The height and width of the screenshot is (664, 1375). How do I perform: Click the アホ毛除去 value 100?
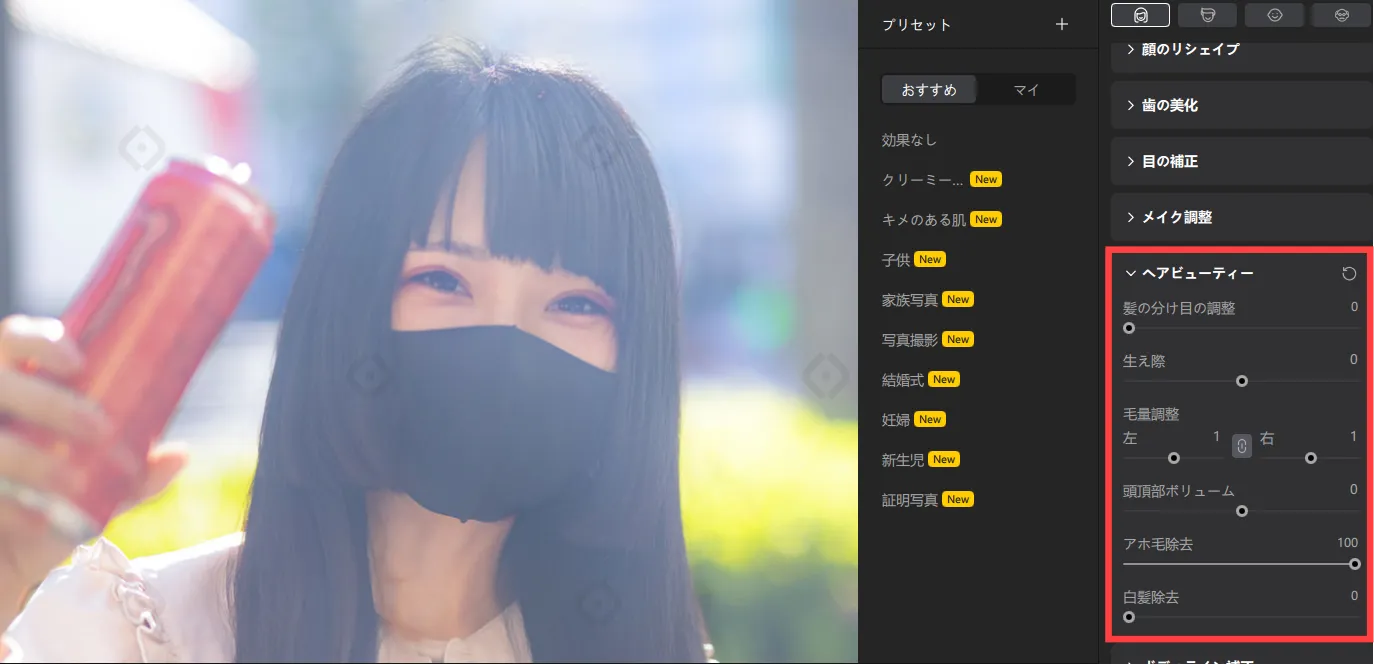pyautogui.click(x=1348, y=543)
